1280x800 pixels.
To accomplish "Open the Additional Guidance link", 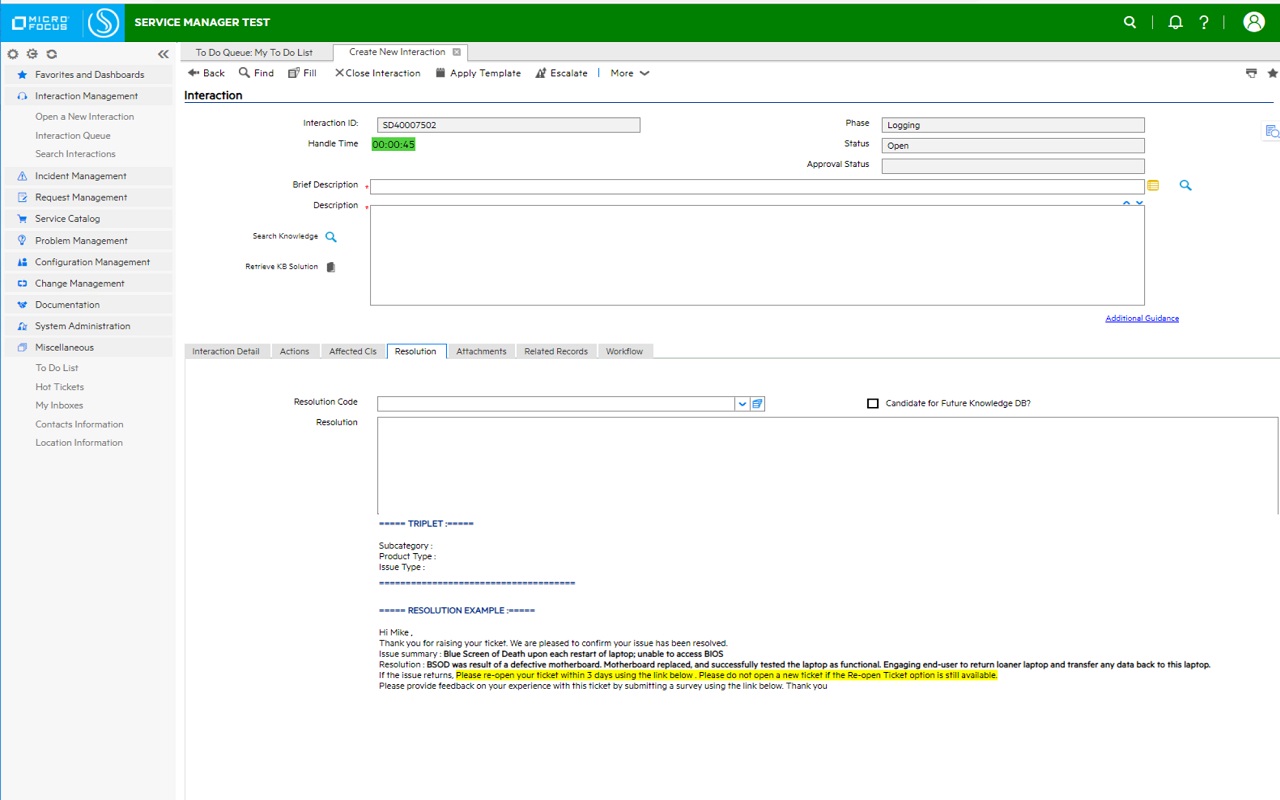I will 1142,318.
